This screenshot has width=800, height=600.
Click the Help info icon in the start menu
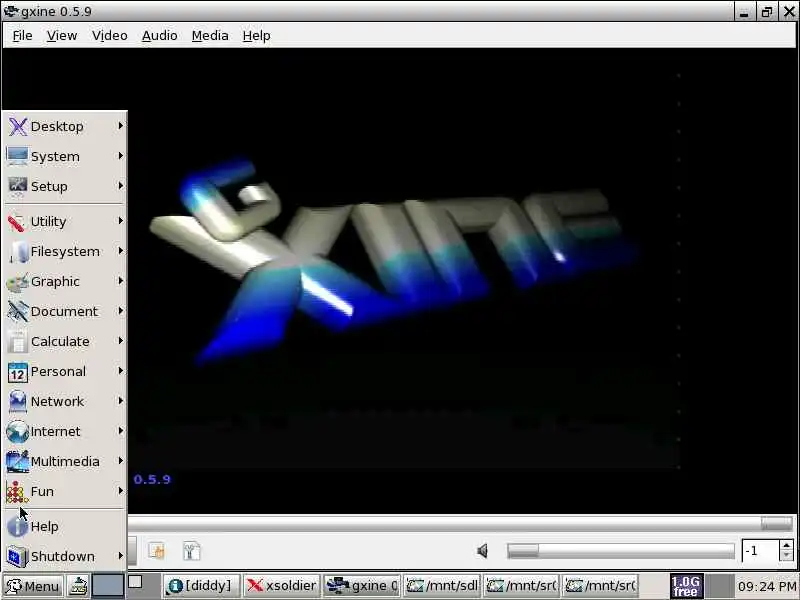coord(17,527)
